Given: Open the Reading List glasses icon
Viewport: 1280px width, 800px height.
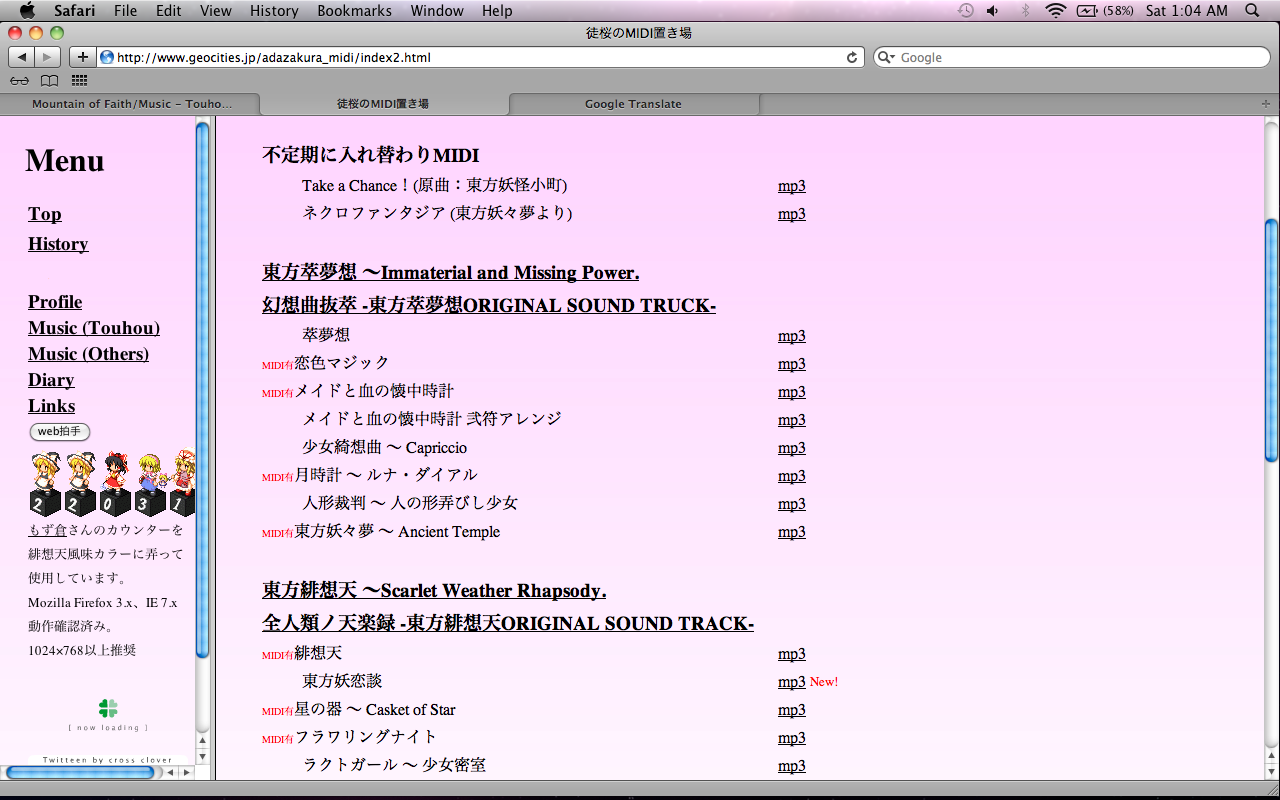Looking at the screenshot, I should point(19,81).
